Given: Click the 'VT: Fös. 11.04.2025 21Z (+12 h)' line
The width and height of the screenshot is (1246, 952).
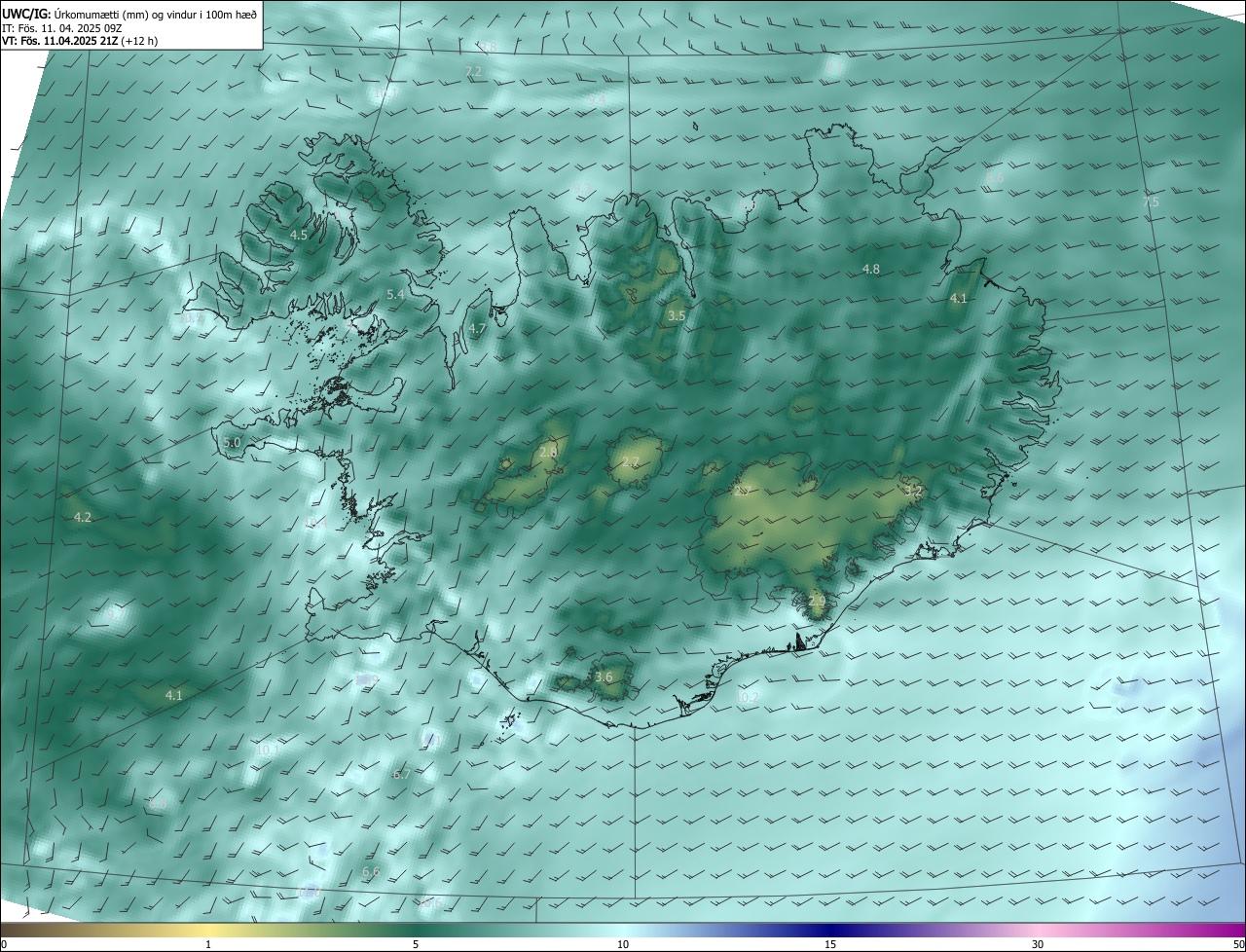Looking at the screenshot, I should (78, 40).
